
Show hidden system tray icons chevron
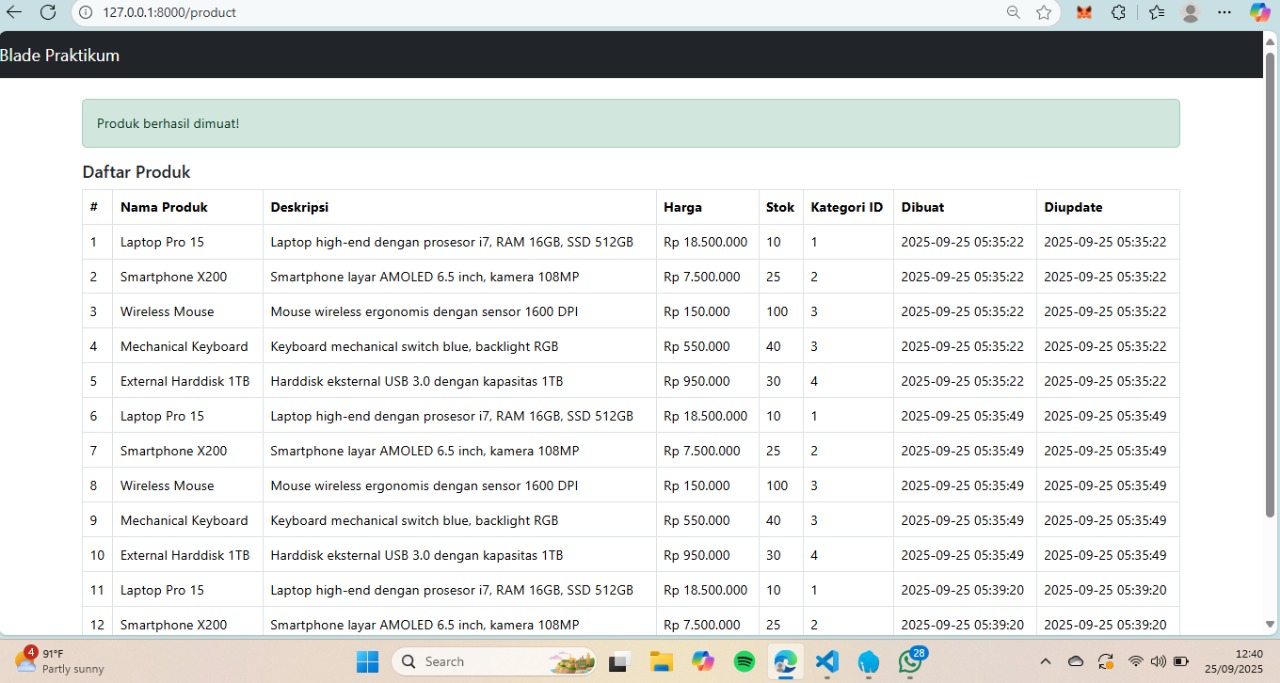[1045, 661]
